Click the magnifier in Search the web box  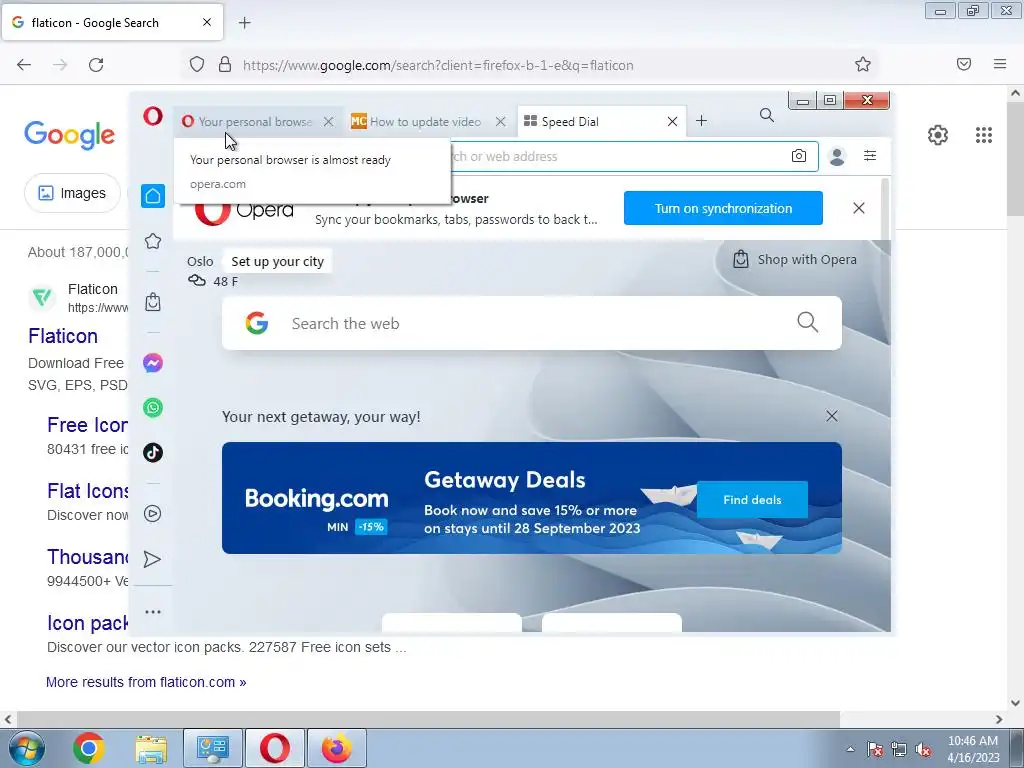click(x=808, y=322)
